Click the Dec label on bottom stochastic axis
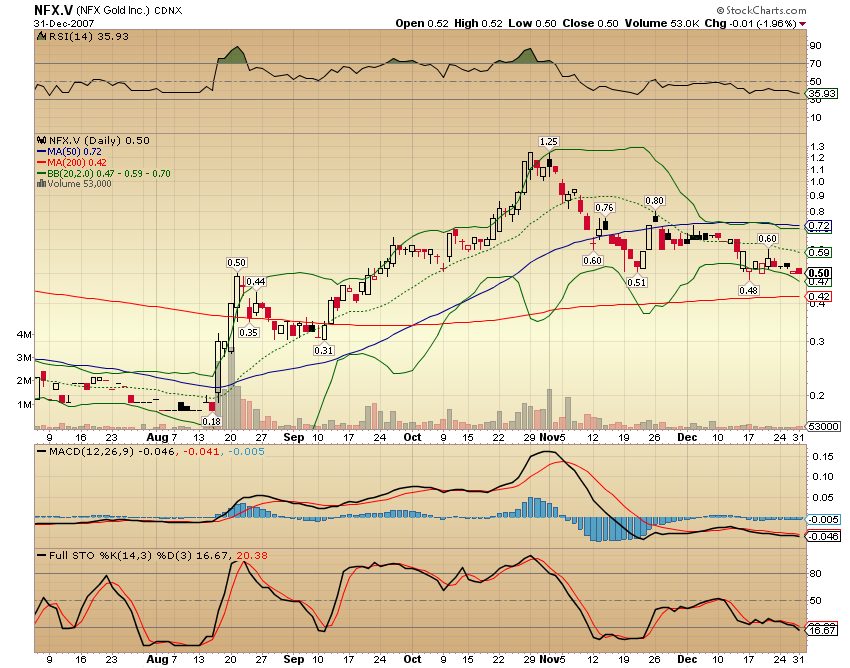The width and height of the screenshot is (850, 668). click(687, 659)
